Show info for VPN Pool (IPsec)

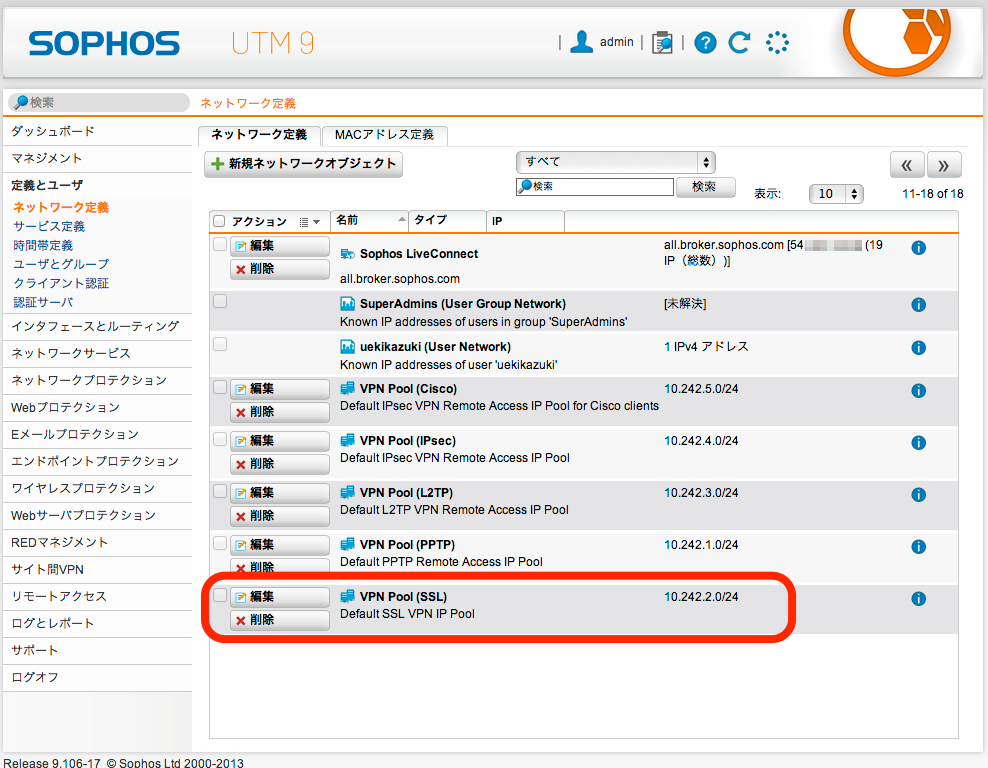(919, 442)
